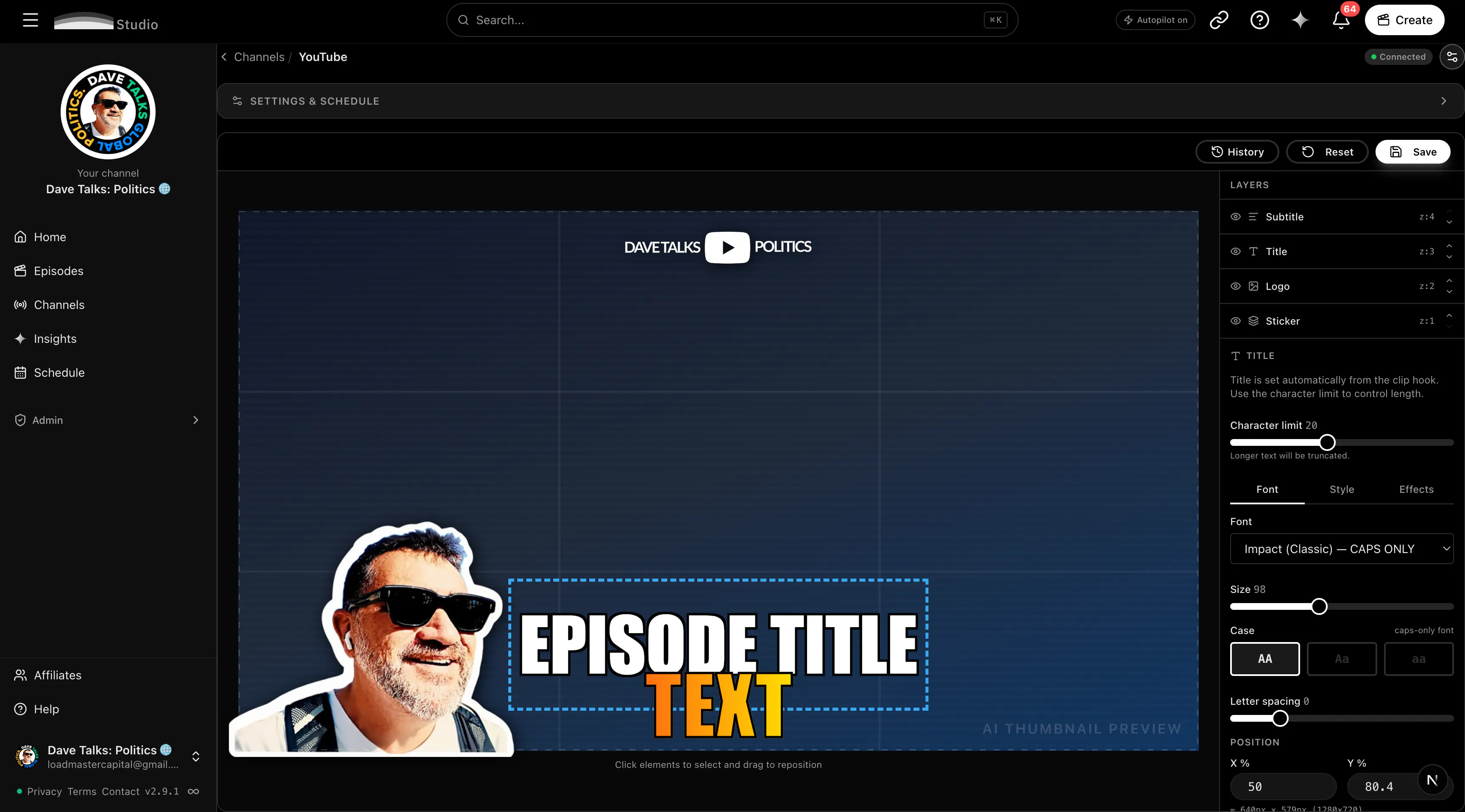Viewport: 1465px width, 812px height.
Task: Move Title layer up
Action: (1449, 246)
